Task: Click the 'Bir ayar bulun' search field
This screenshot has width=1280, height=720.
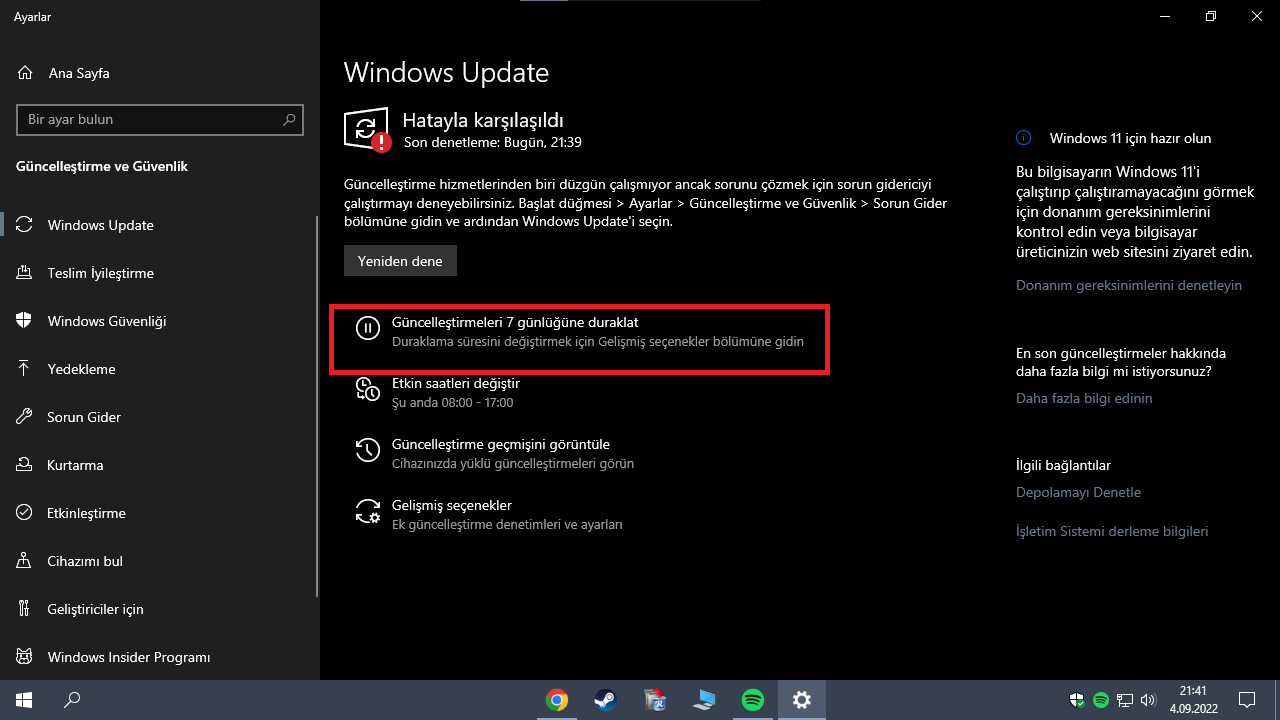Action: [x=160, y=119]
